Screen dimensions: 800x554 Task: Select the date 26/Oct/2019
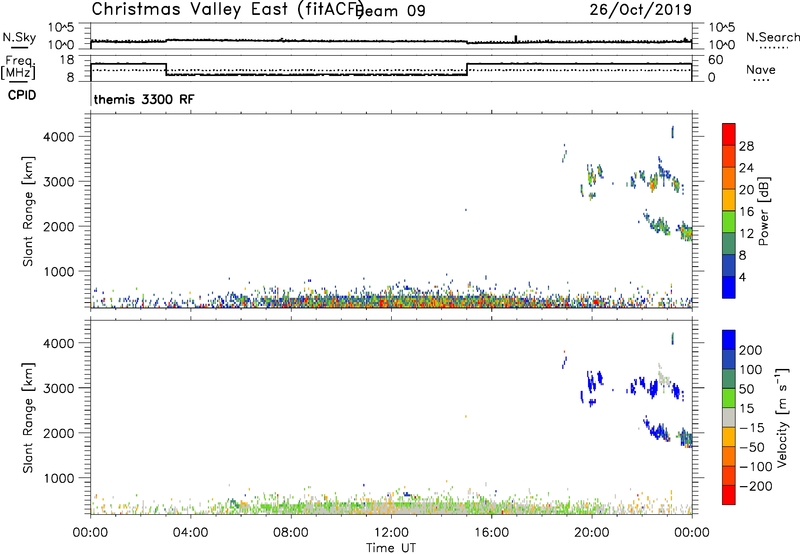click(x=640, y=10)
